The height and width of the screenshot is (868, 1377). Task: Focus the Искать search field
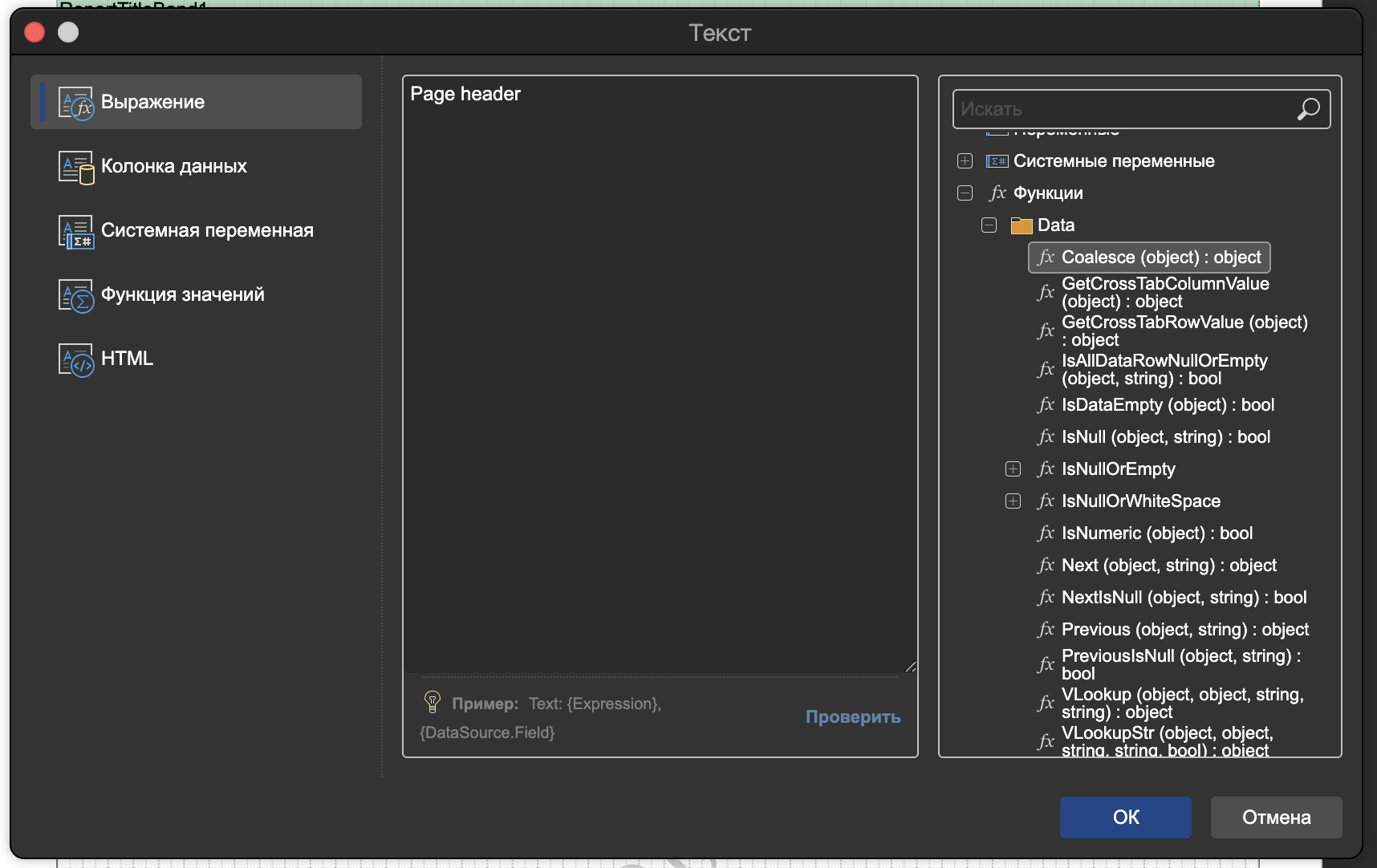(x=1141, y=109)
